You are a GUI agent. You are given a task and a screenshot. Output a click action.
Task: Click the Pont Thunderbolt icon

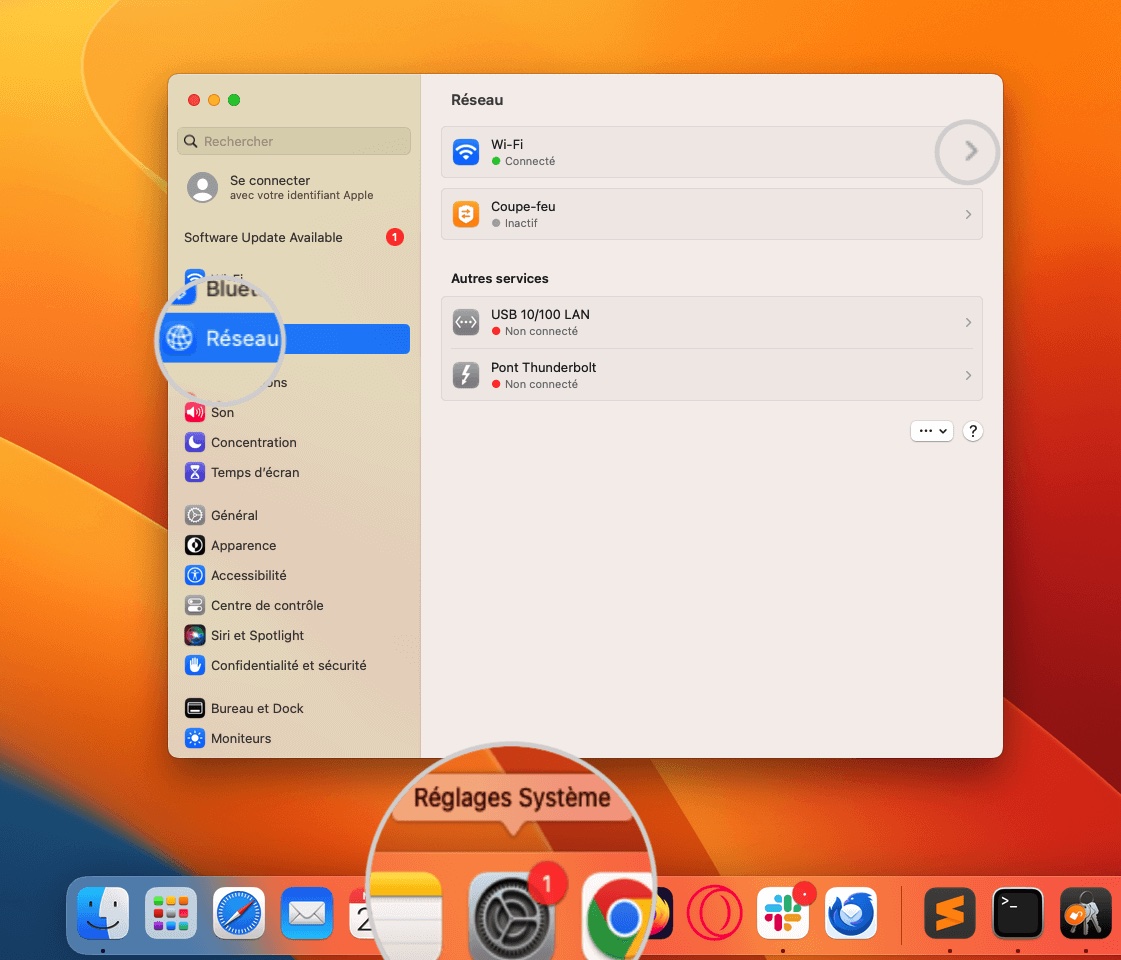tap(466, 375)
